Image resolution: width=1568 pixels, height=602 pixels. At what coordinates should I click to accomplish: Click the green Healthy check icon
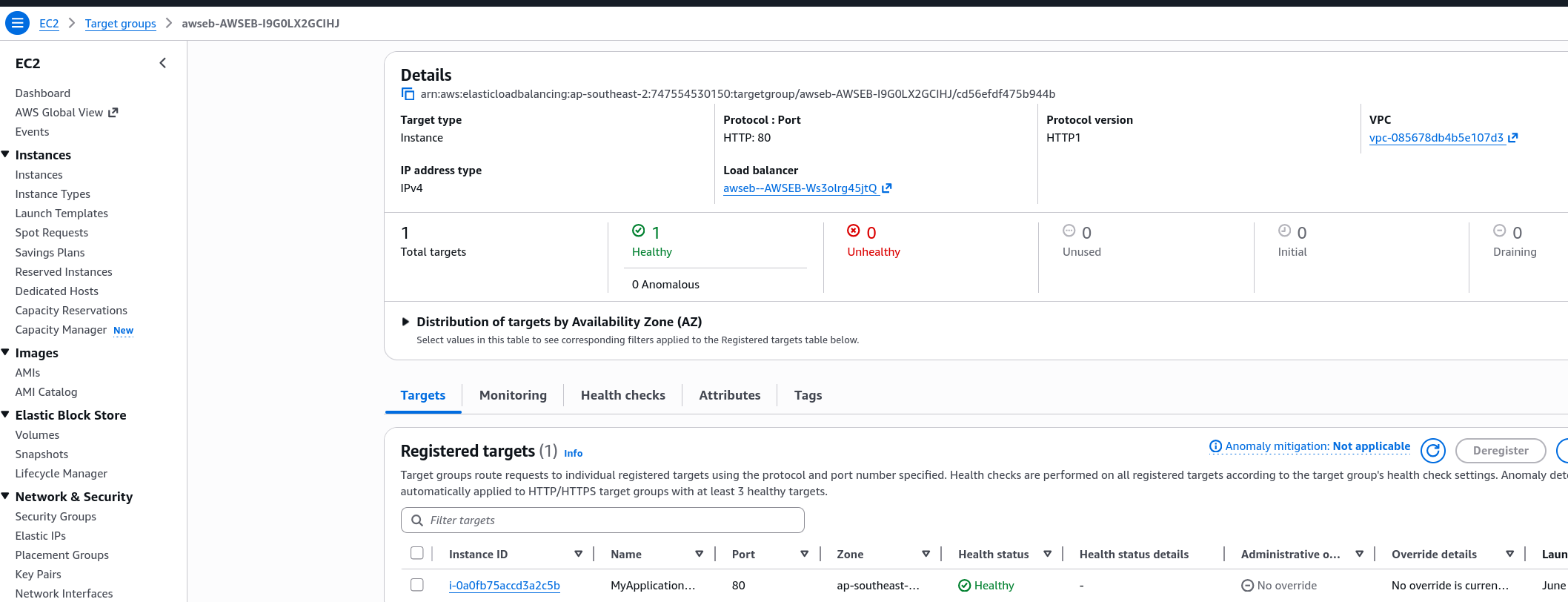(638, 231)
